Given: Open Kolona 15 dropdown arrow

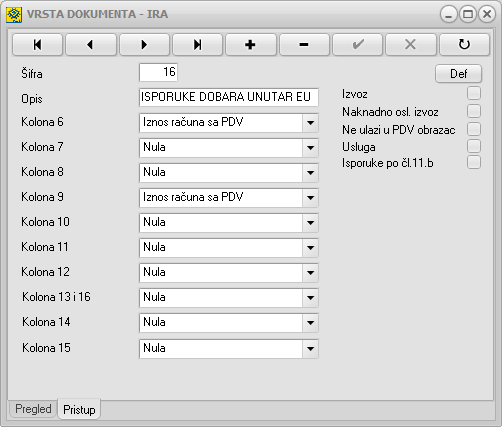Looking at the screenshot, I should [x=310, y=349].
